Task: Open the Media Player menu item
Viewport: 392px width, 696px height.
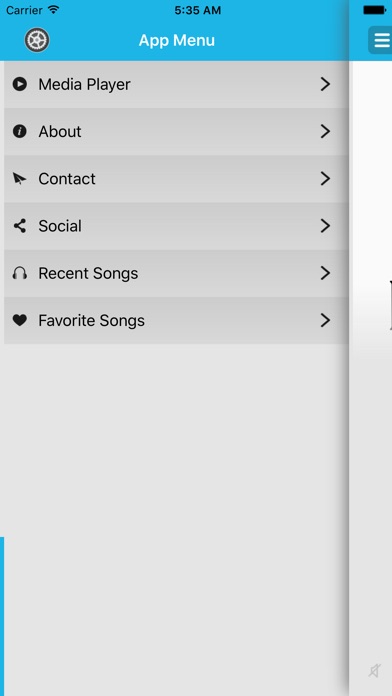Action: point(176,84)
